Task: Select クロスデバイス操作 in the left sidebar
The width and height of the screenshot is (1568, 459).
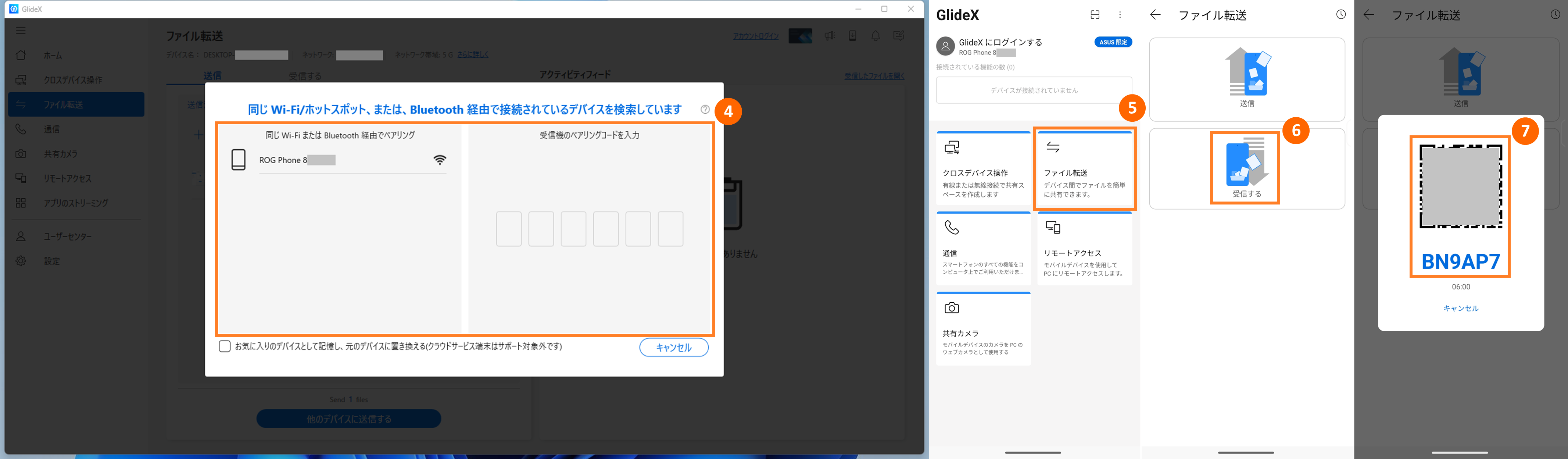Action: 72,80
